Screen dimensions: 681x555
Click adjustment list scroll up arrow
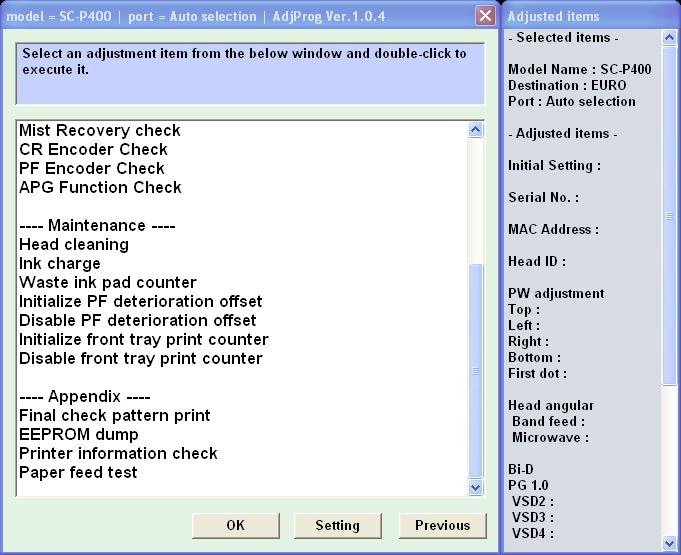tap(476, 130)
